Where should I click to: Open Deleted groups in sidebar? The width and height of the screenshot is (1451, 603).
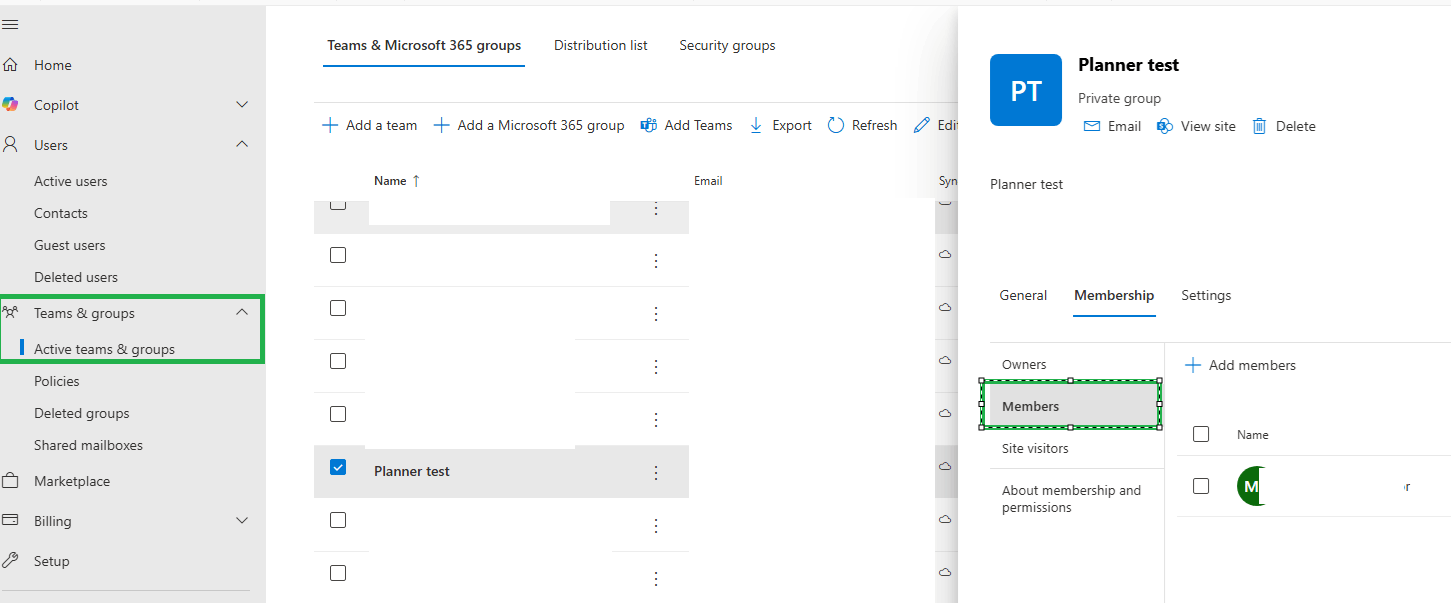(81, 413)
